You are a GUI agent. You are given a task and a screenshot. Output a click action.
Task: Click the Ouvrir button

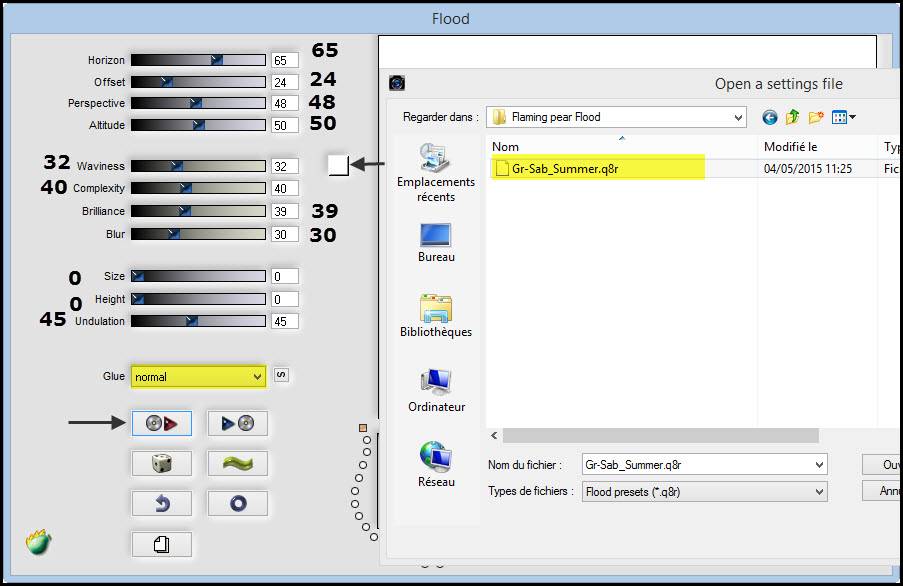pos(882,464)
